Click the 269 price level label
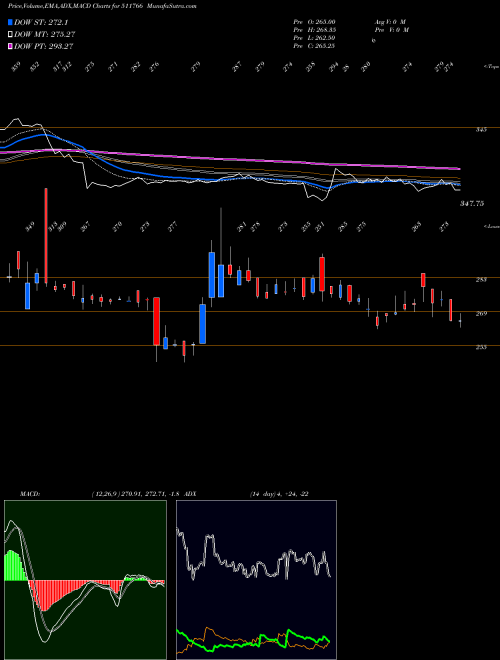Image resolution: width=500 pixels, height=660 pixels. tap(481, 314)
